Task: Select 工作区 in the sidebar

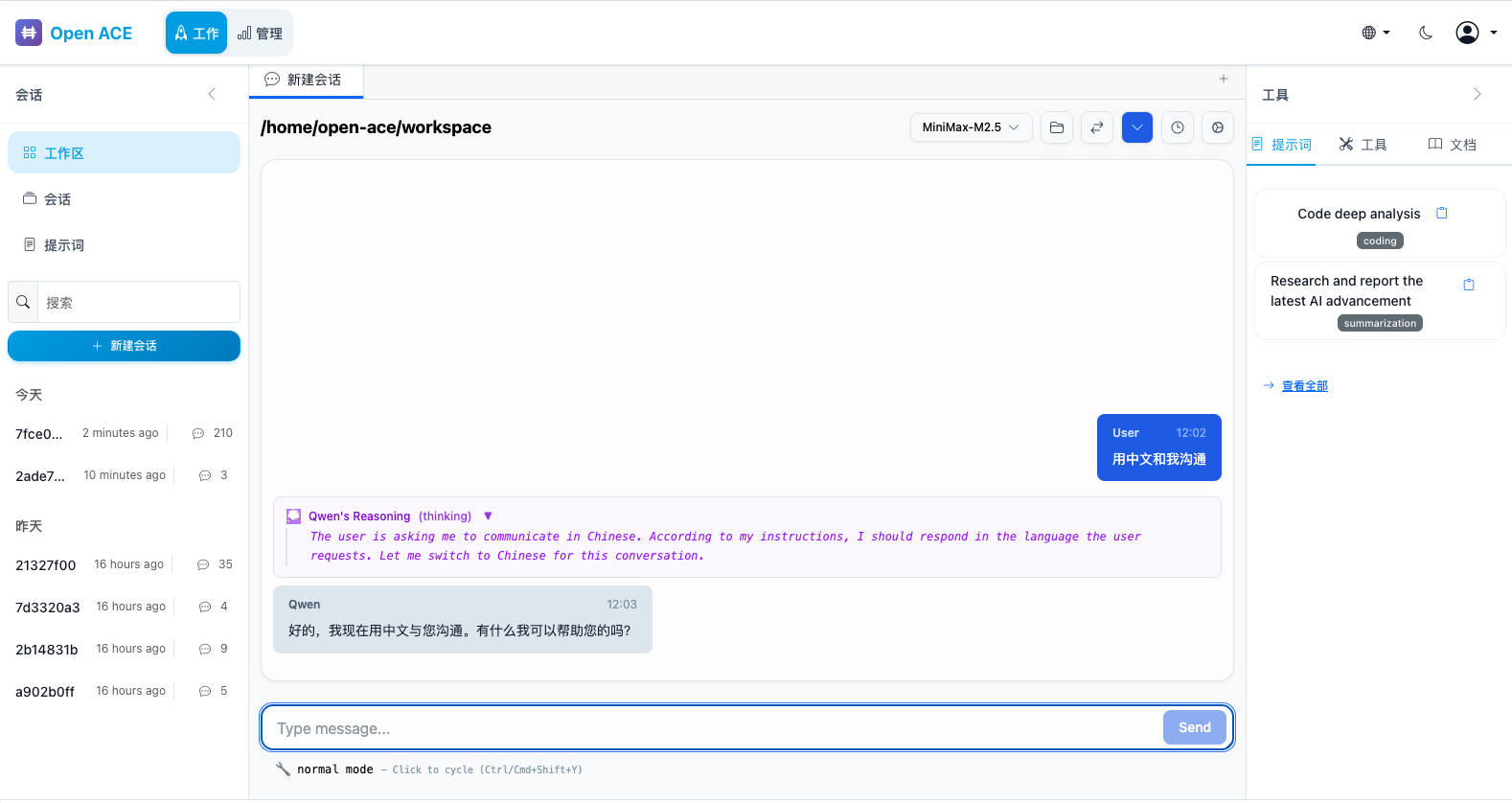Action: (124, 152)
